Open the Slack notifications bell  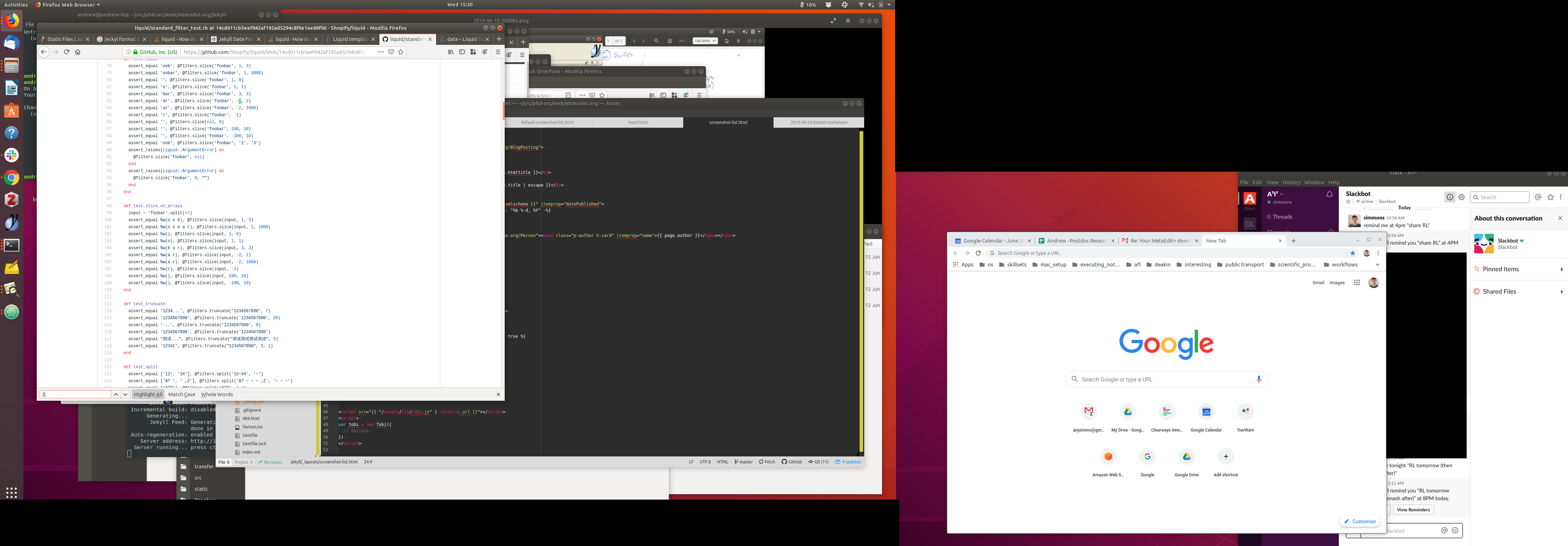(x=1329, y=194)
